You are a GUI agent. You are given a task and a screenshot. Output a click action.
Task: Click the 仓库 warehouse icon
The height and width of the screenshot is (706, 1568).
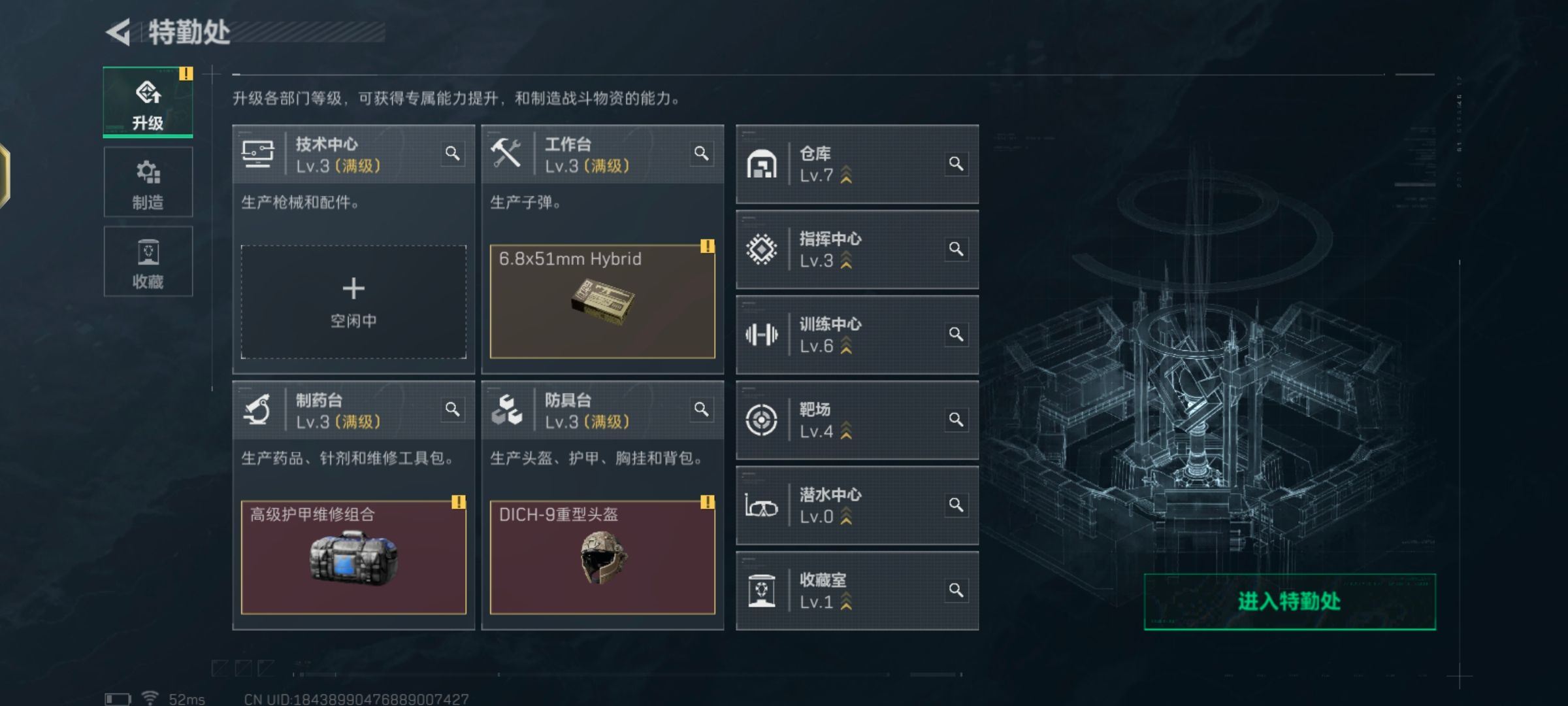(x=762, y=164)
